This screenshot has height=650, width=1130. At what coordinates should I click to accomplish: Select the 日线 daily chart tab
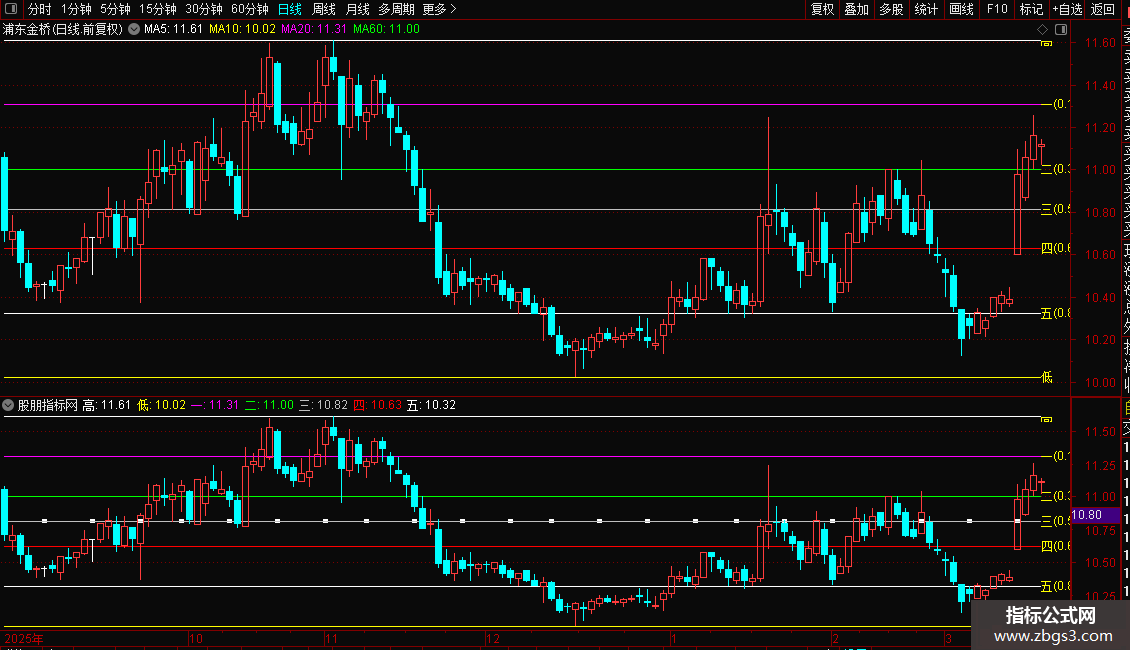[x=290, y=9]
